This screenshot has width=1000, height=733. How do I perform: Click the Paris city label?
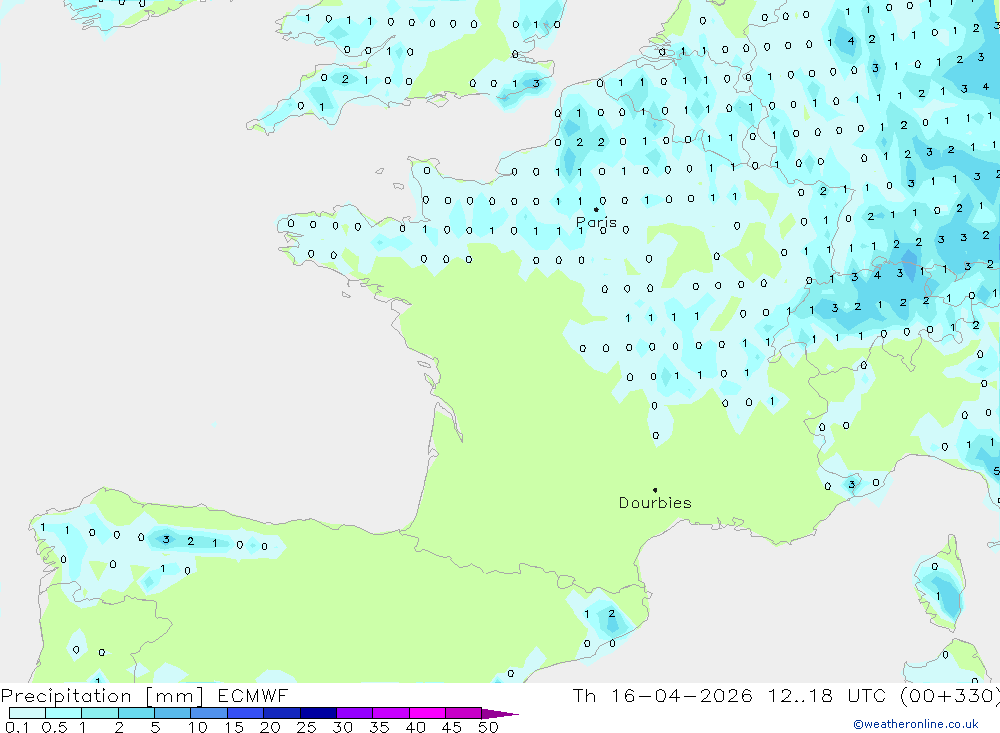pos(596,223)
